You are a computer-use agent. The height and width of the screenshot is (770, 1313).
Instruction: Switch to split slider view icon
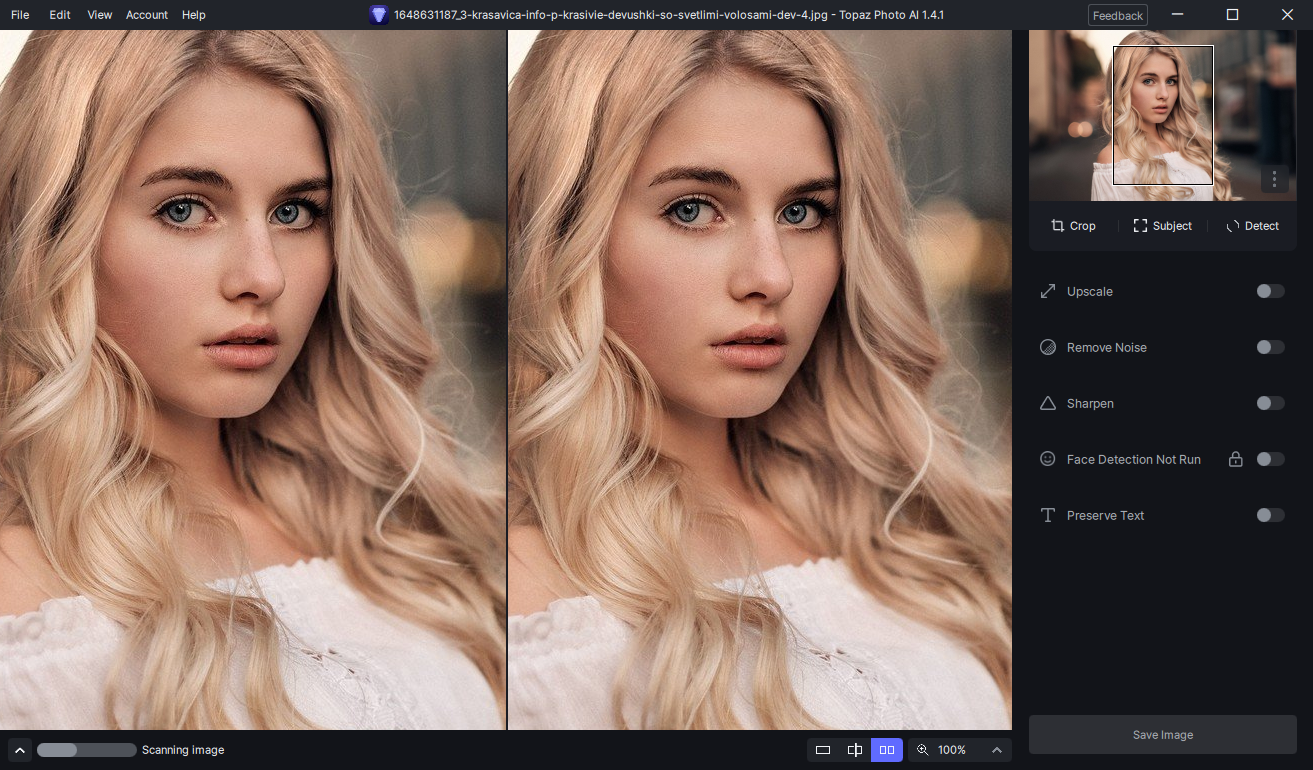855,750
